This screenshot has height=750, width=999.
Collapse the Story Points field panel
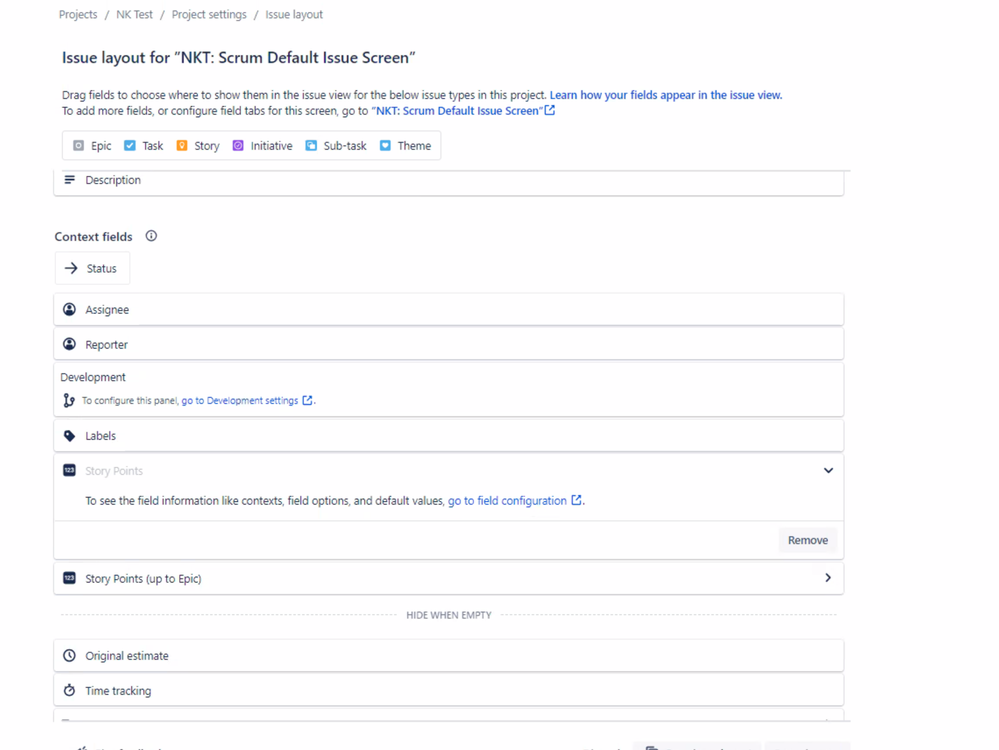click(x=828, y=470)
